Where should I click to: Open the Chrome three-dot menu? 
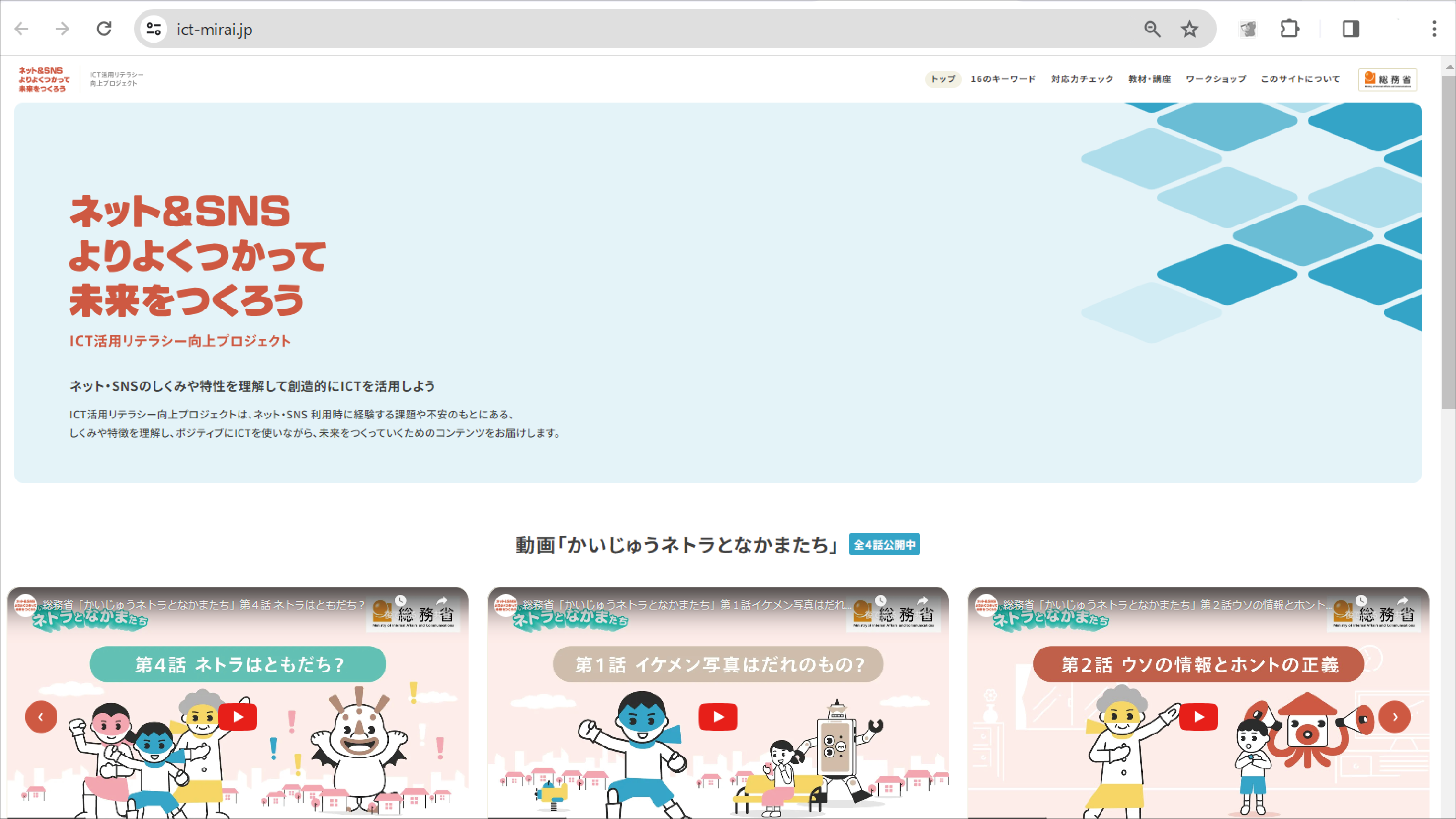(1434, 29)
